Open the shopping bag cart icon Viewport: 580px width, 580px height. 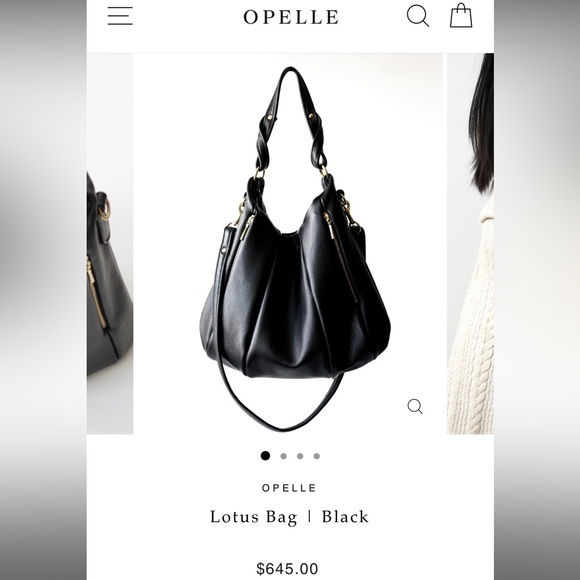coord(461,16)
